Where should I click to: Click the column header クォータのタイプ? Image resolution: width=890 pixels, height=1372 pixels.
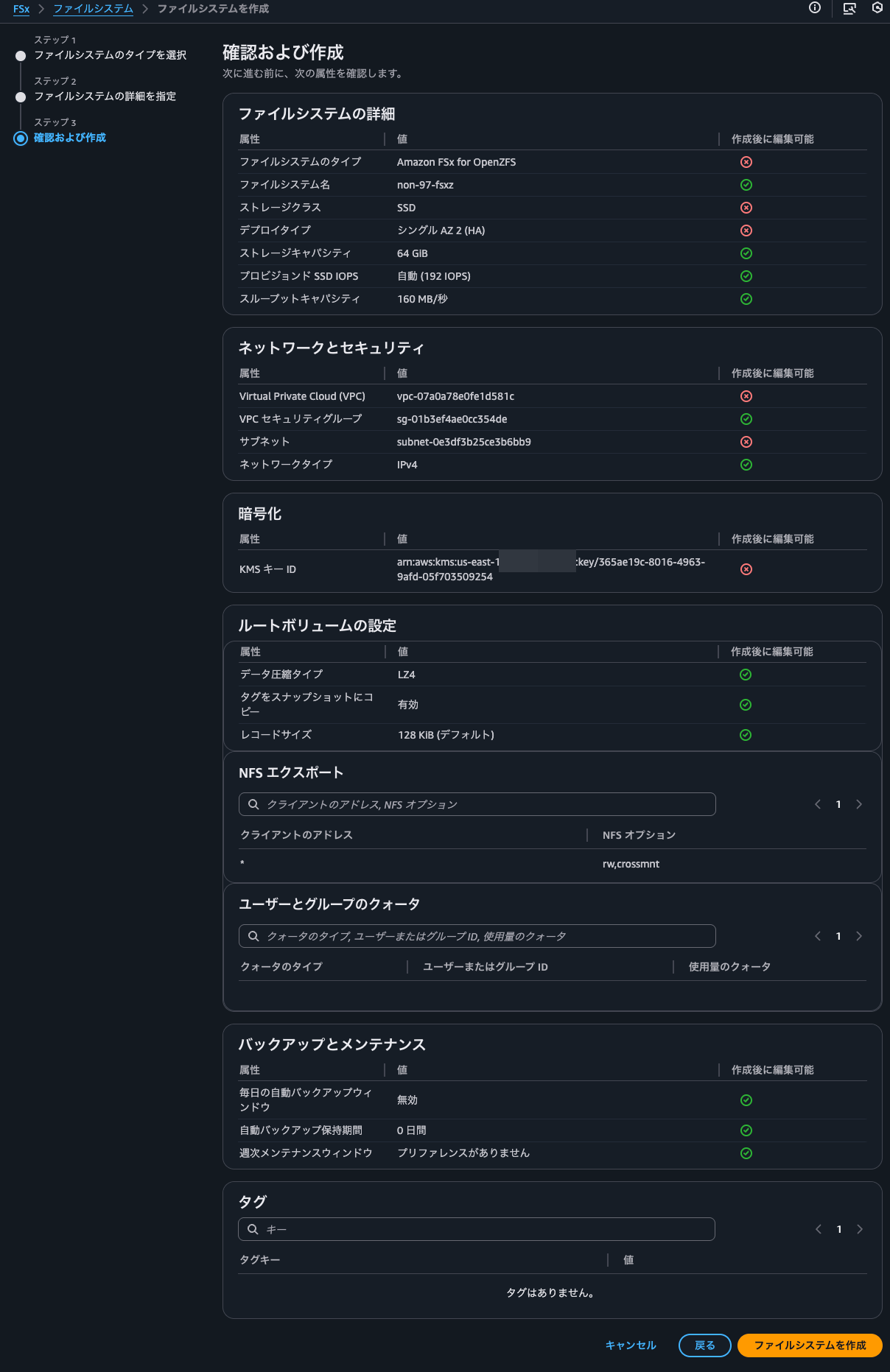click(x=281, y=966)
